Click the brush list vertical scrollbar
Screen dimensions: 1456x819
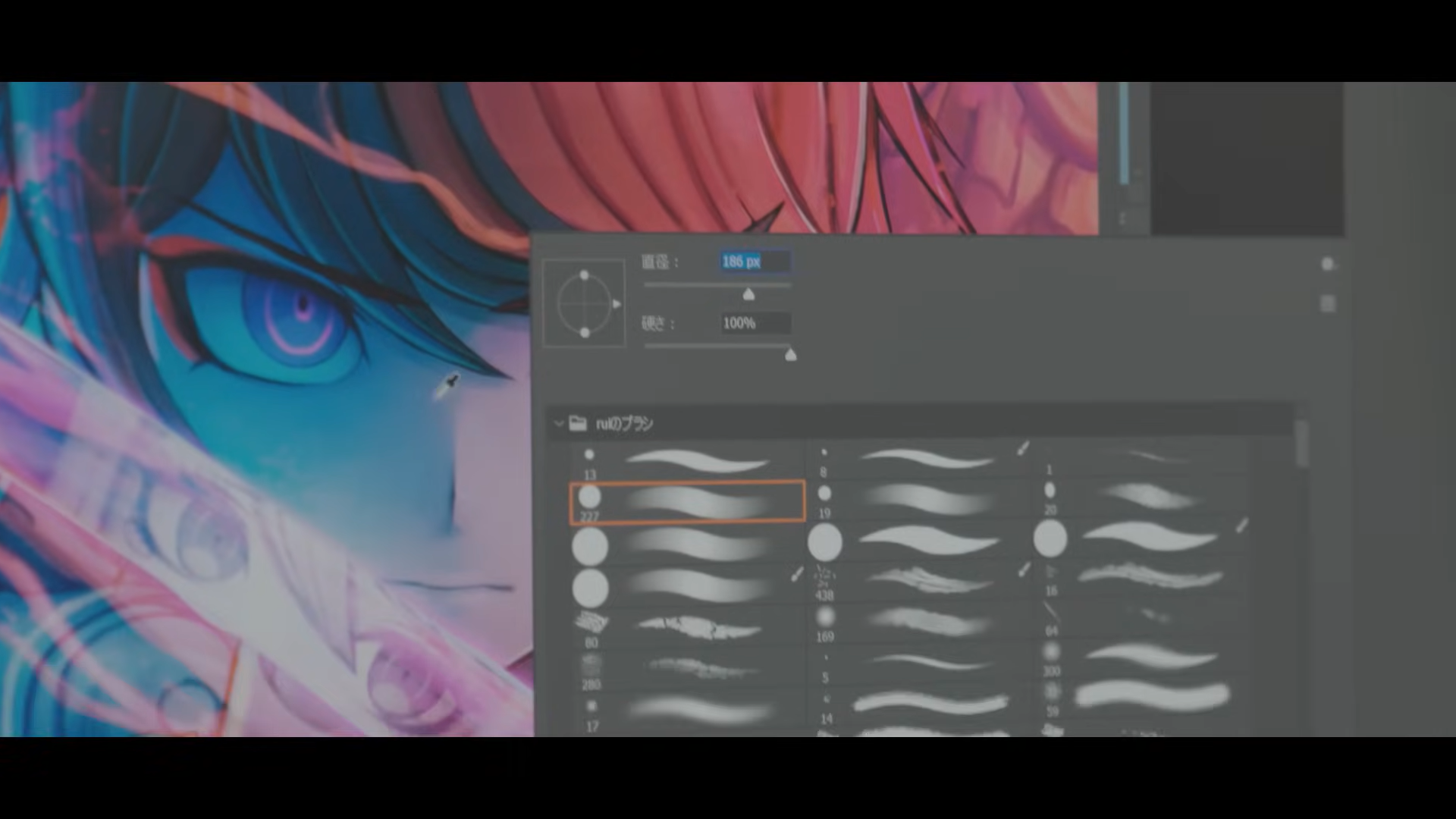coord(1302,444)
